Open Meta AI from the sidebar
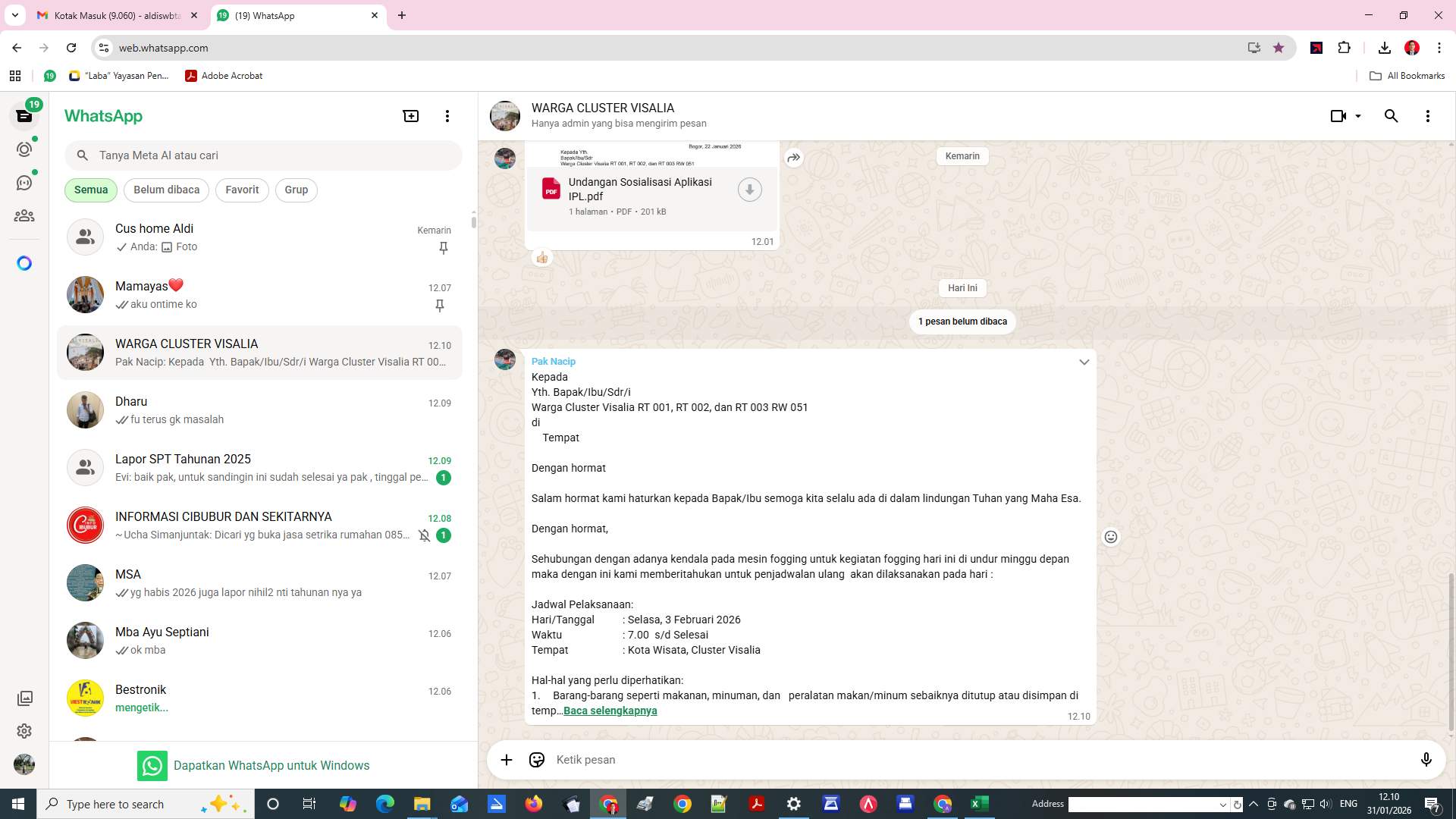Image resolution: width=1456 pixels, height=819 pixels. (24, 262)
